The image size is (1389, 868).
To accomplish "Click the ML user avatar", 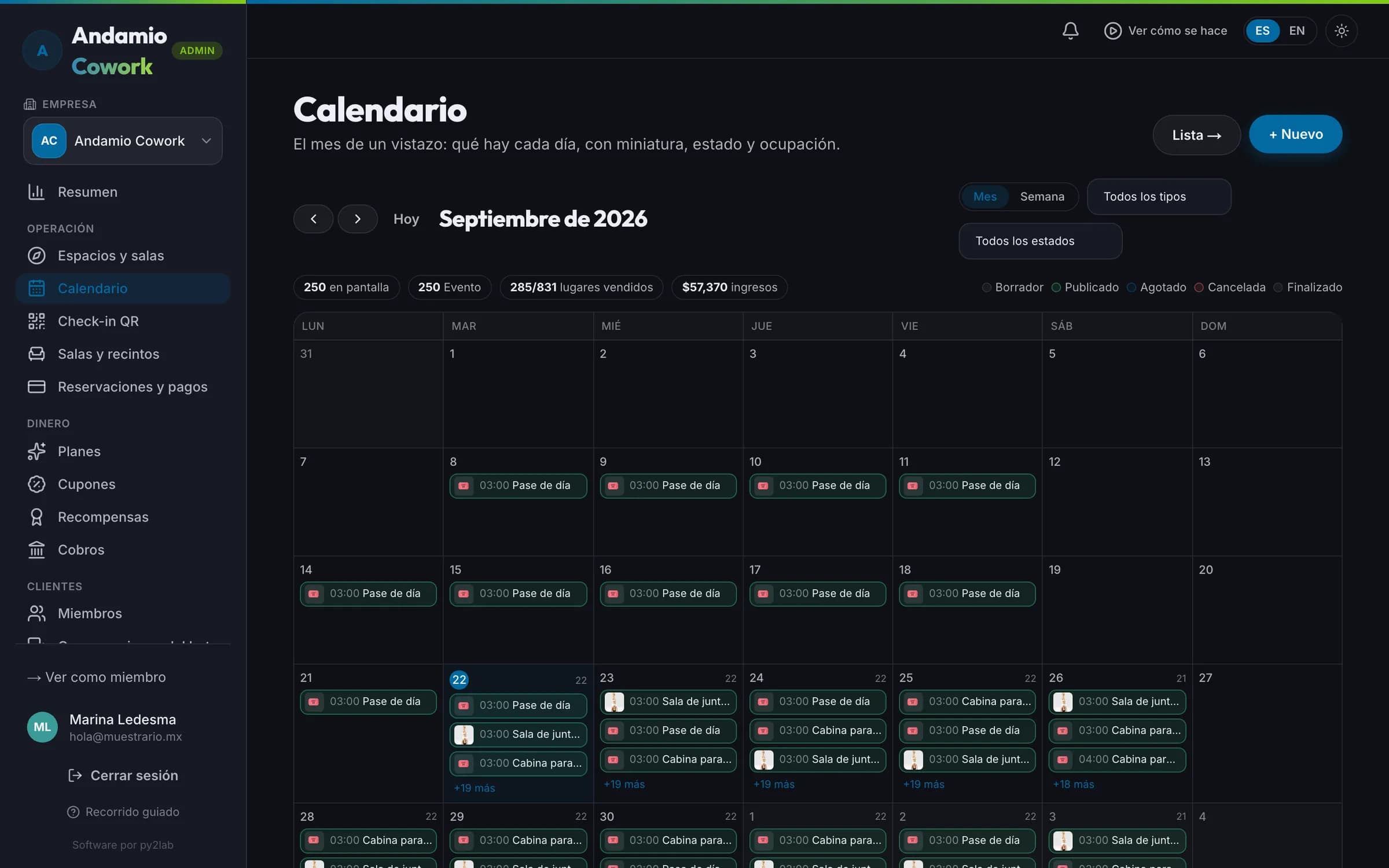I will [x=42, y=727].
